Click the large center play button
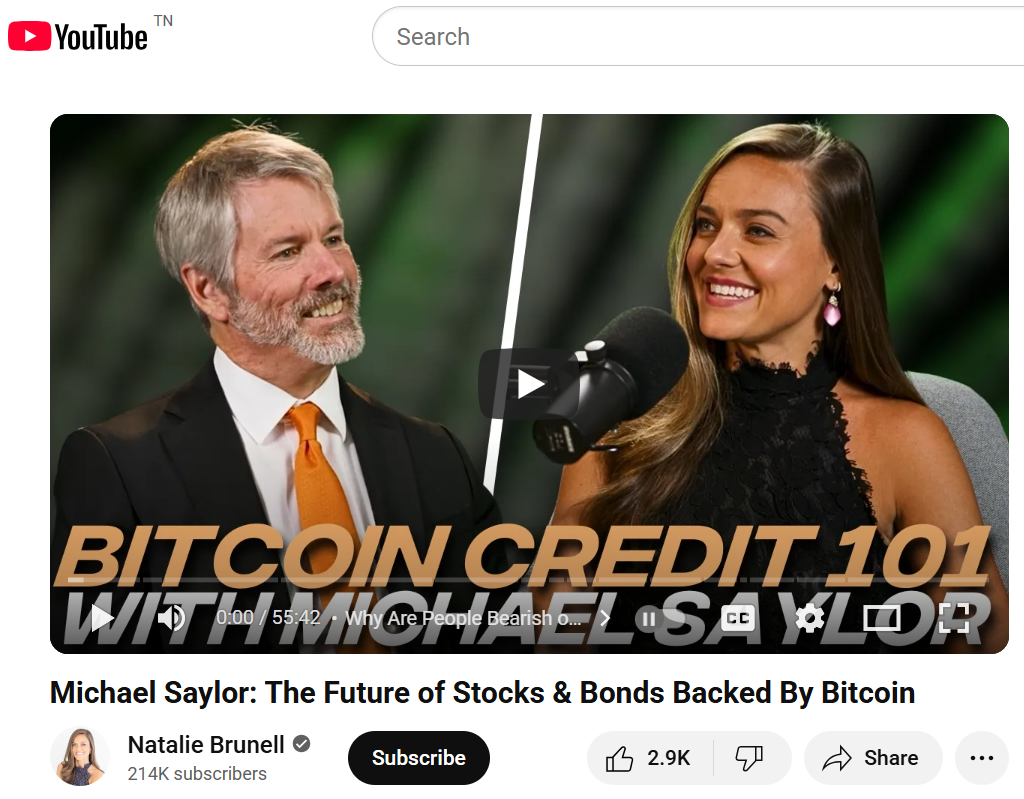Image resolution: width=1024 pixels, height=799 pixels. click(x=530, y=383)
